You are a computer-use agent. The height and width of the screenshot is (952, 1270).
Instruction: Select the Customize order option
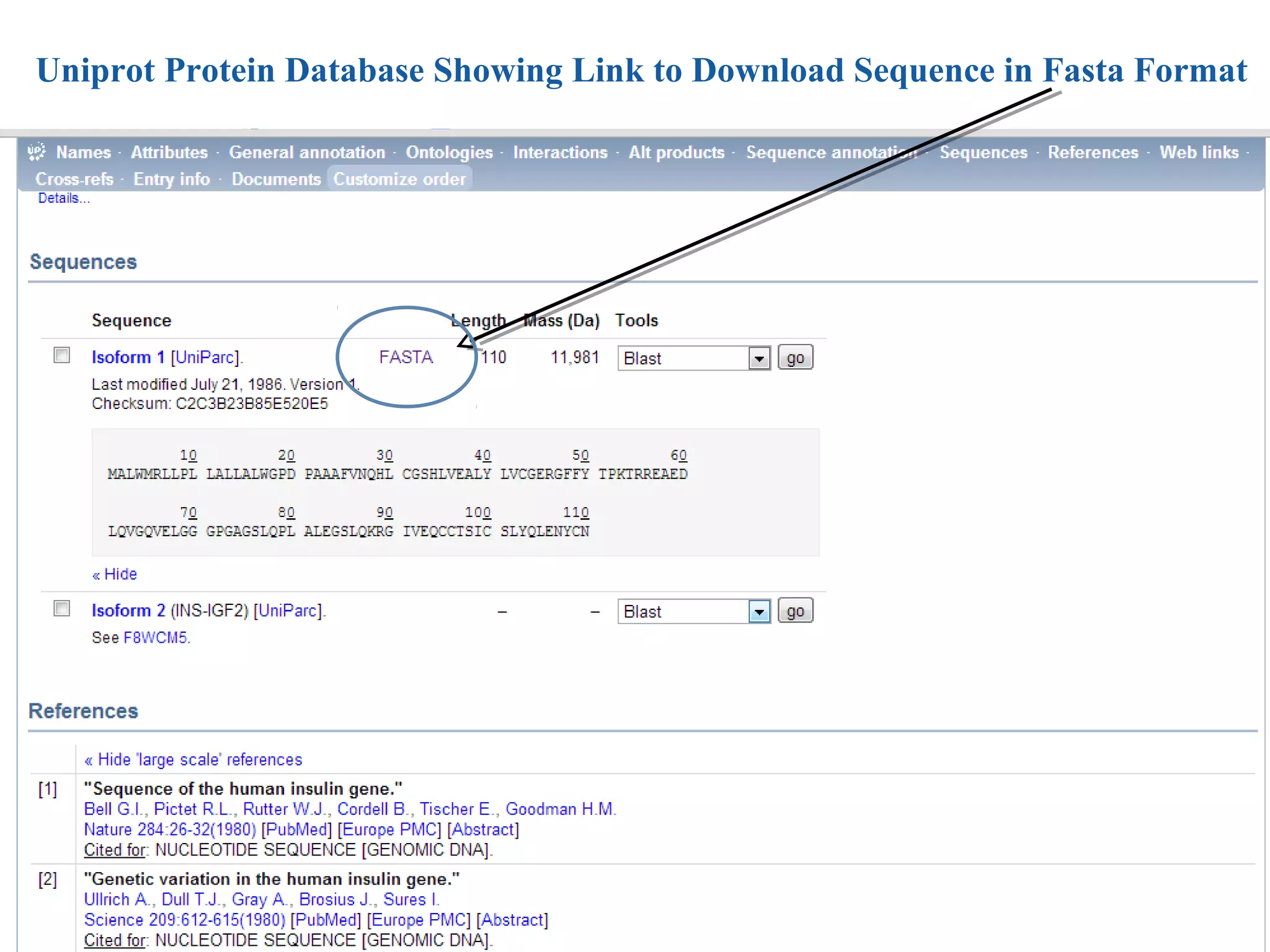399,179
